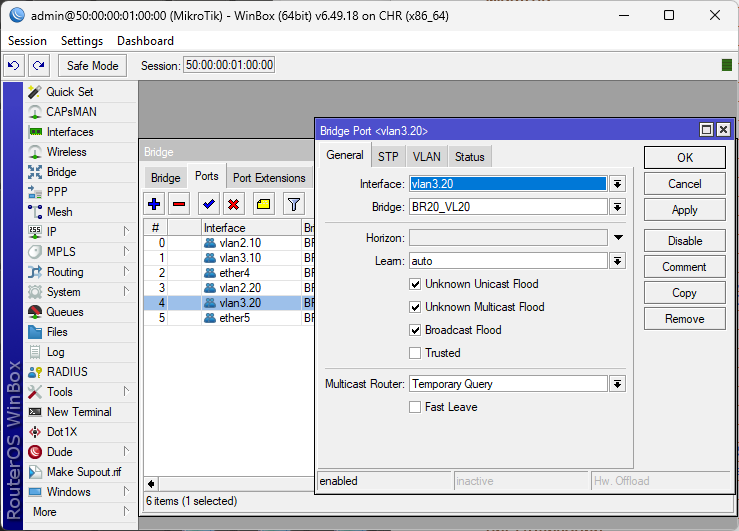Select the ether4 row in ports list
739x531 pixels.
(x=235, y=273)
